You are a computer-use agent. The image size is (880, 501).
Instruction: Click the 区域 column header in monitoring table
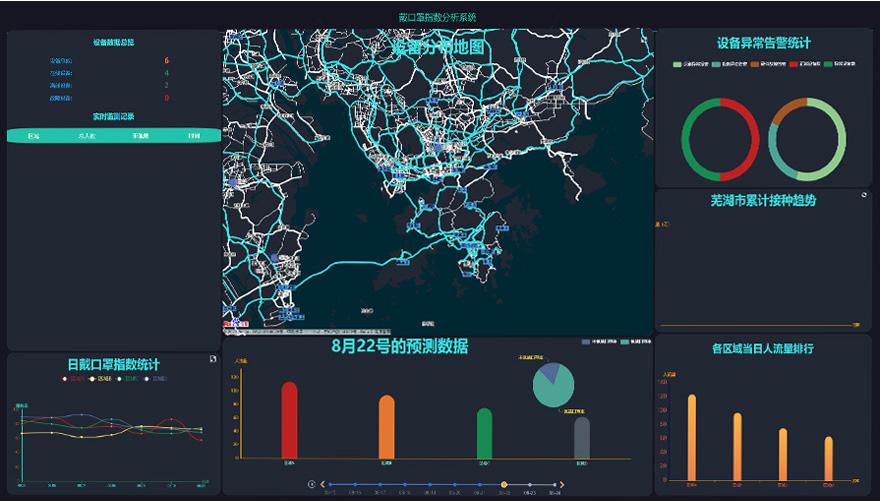click(34, 135)
